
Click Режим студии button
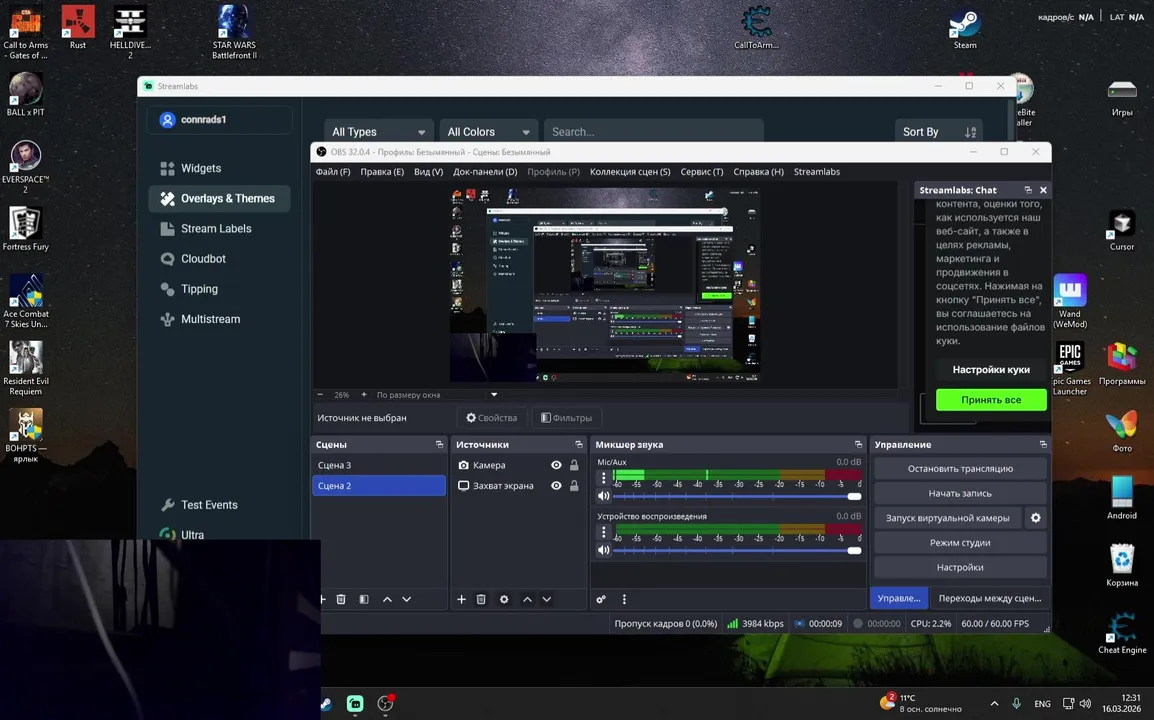[960, 543]
